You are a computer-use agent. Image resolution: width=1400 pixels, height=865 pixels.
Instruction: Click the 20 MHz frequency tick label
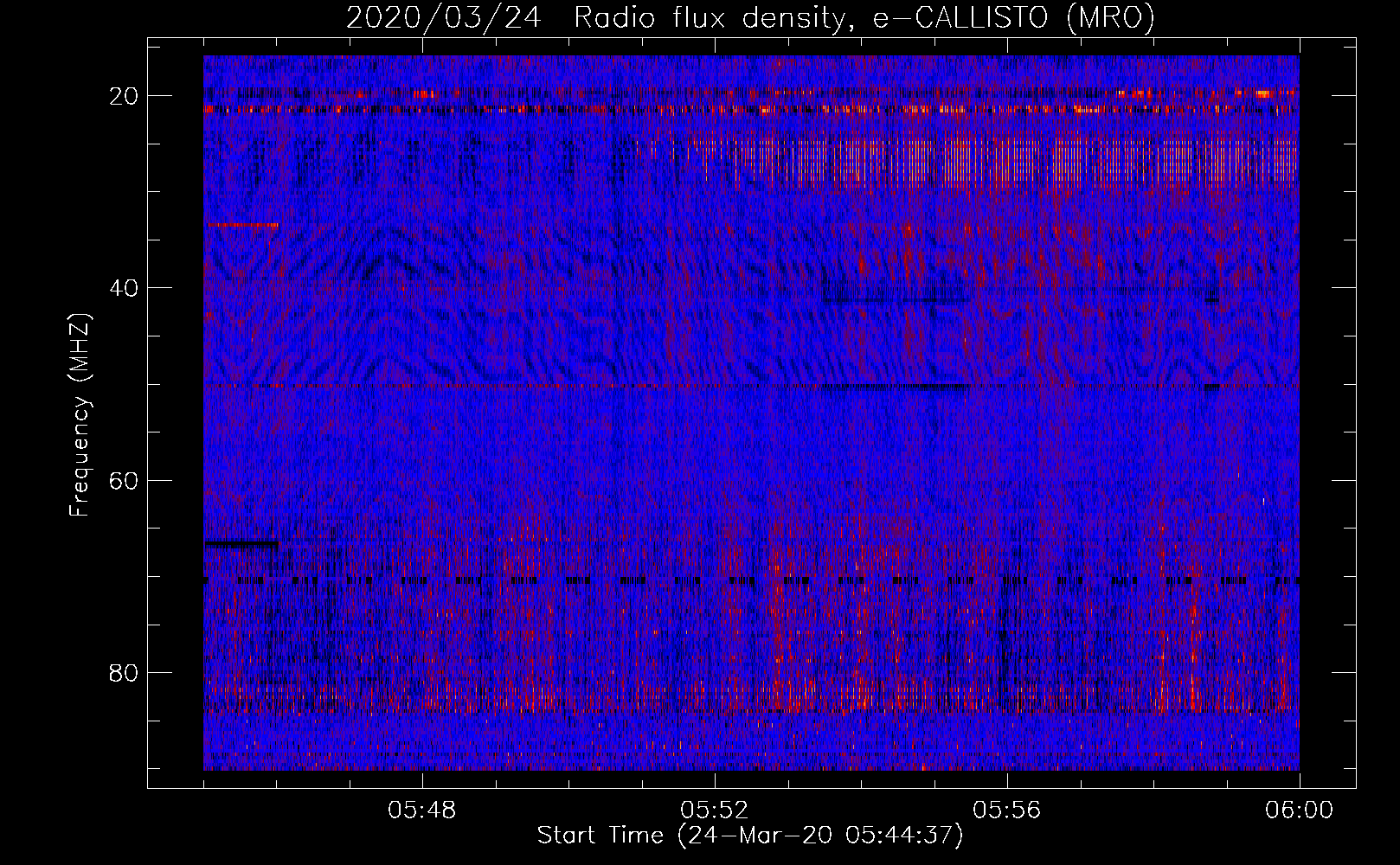click(x=125, y=96)
